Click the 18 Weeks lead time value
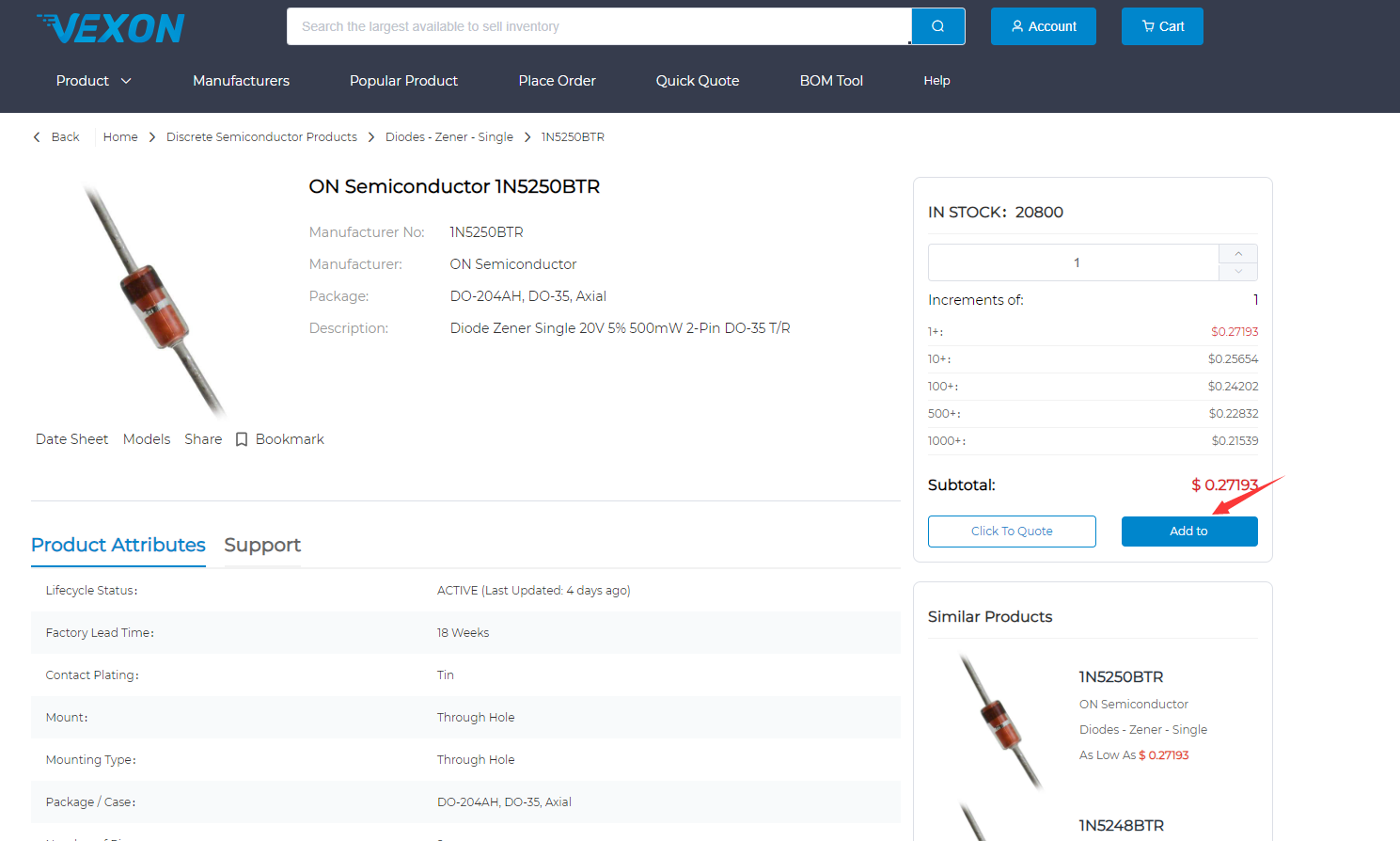Screen dimensions: 1400x841 (x=463, y=633)
